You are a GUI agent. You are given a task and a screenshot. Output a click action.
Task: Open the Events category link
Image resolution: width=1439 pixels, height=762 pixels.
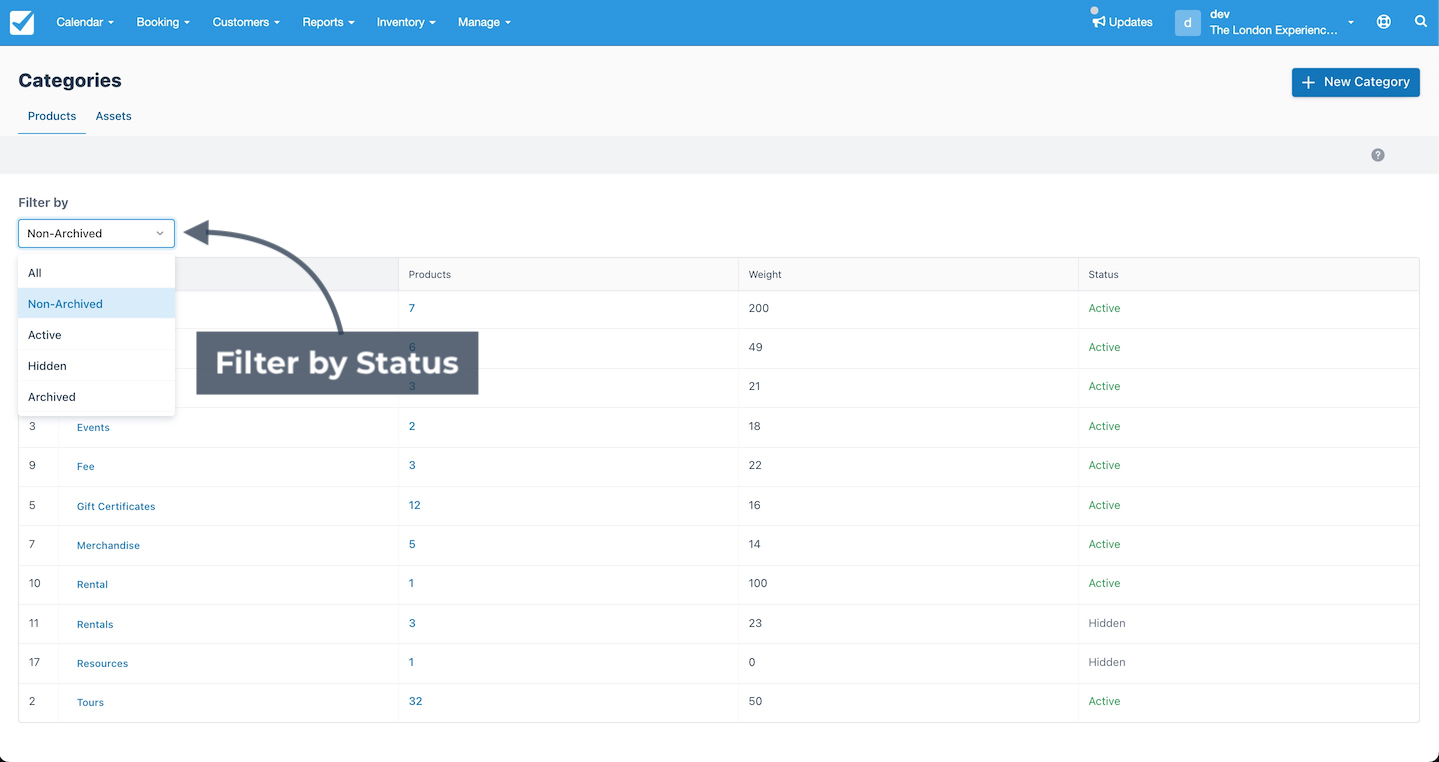(93, 427)
